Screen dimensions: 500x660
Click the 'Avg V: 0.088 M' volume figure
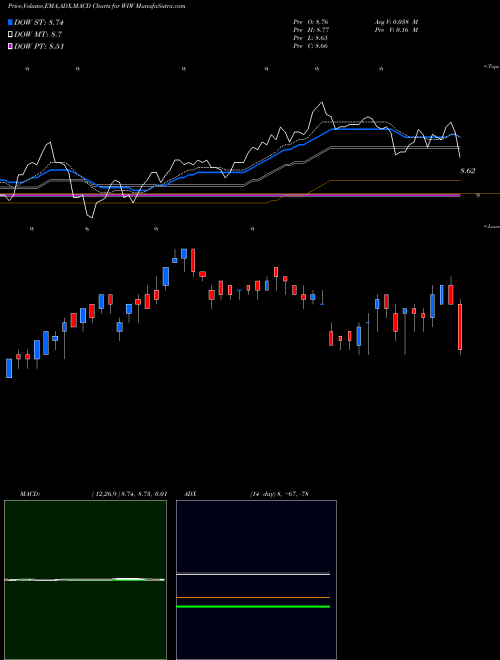[x=396, y=22]
